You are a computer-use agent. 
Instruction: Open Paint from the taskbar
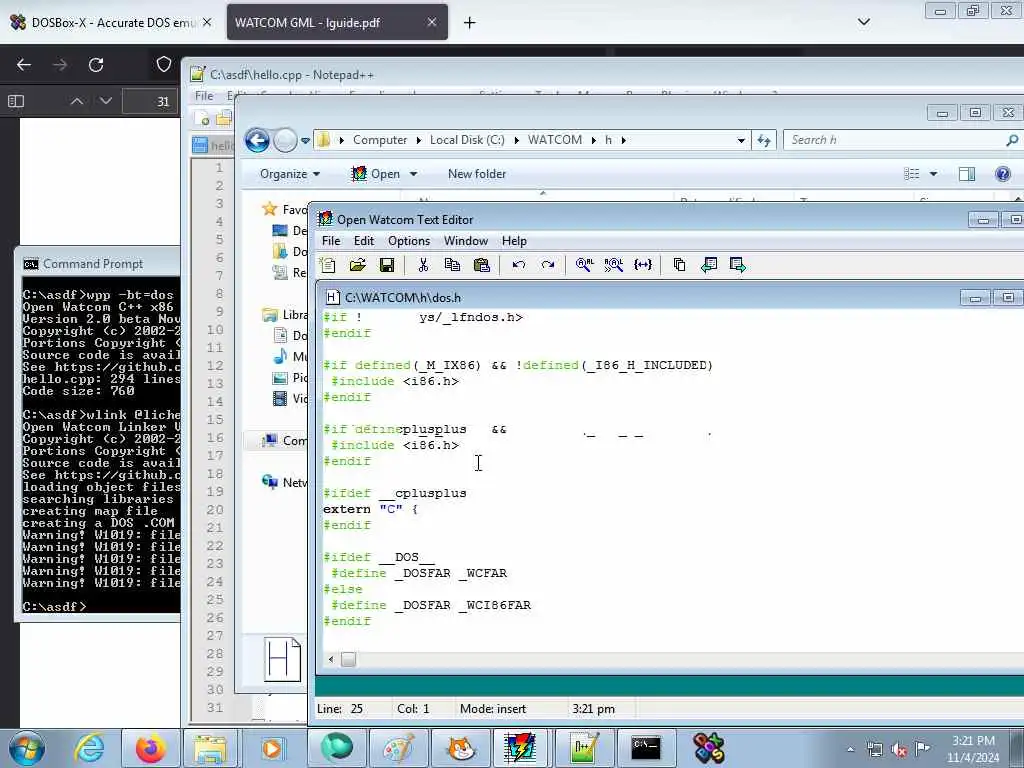[x=398, y=748]
